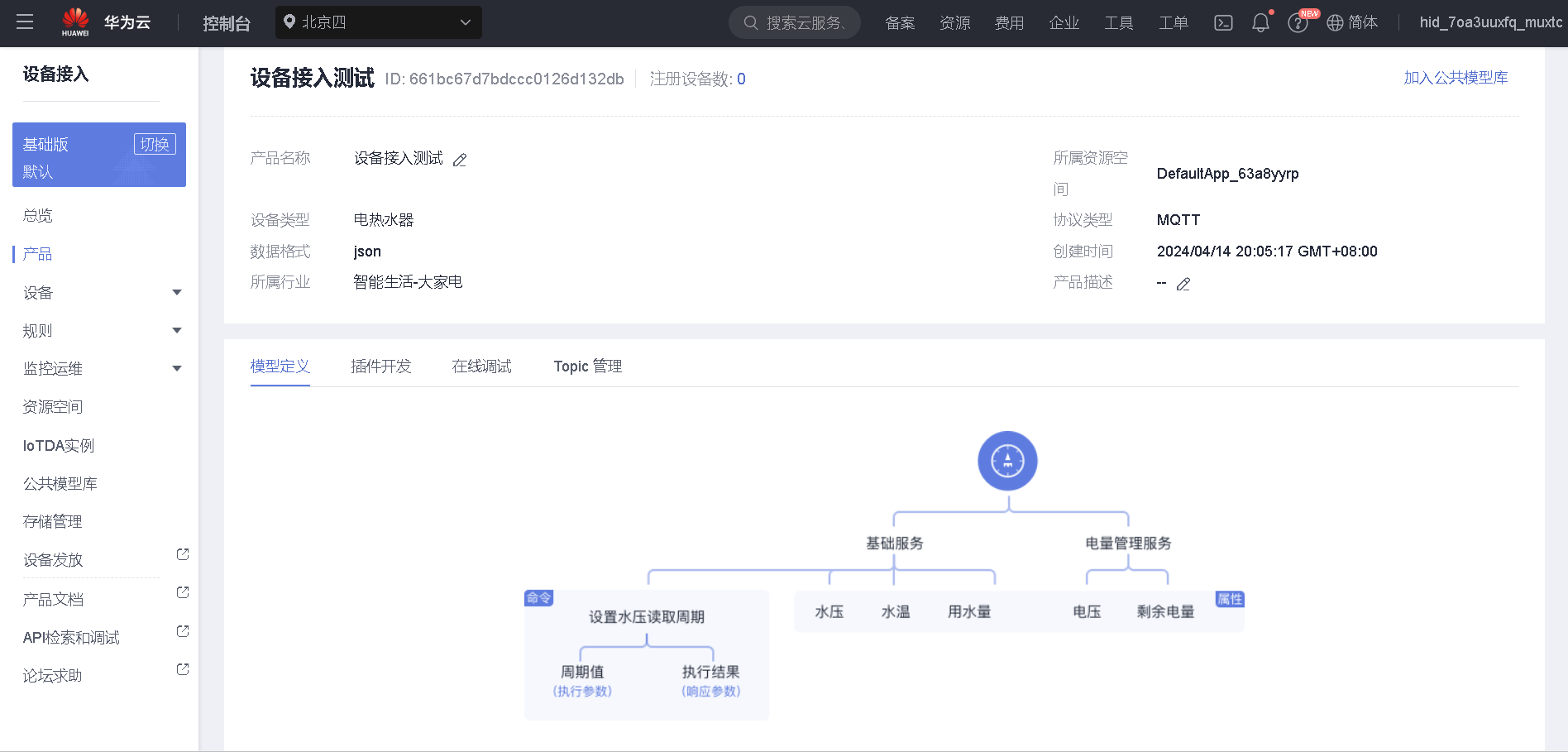1568x752 pixels.
Task: Click the location pin icon in region selector
Action: 289,22
